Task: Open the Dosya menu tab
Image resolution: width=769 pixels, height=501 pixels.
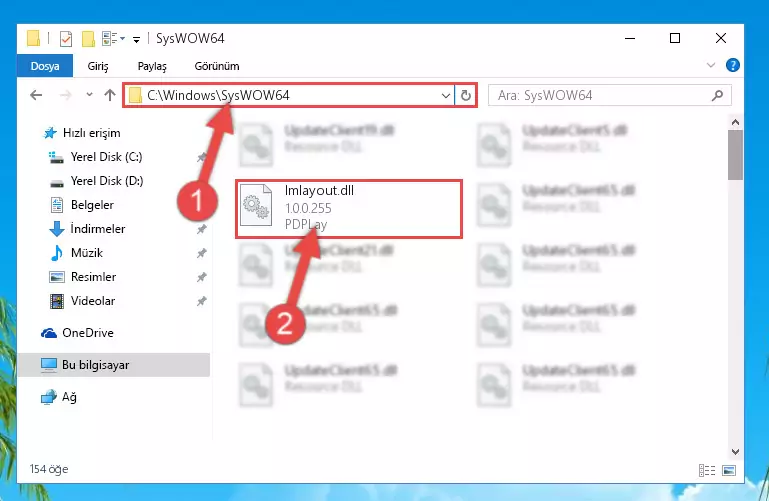Action: point(45,66)
